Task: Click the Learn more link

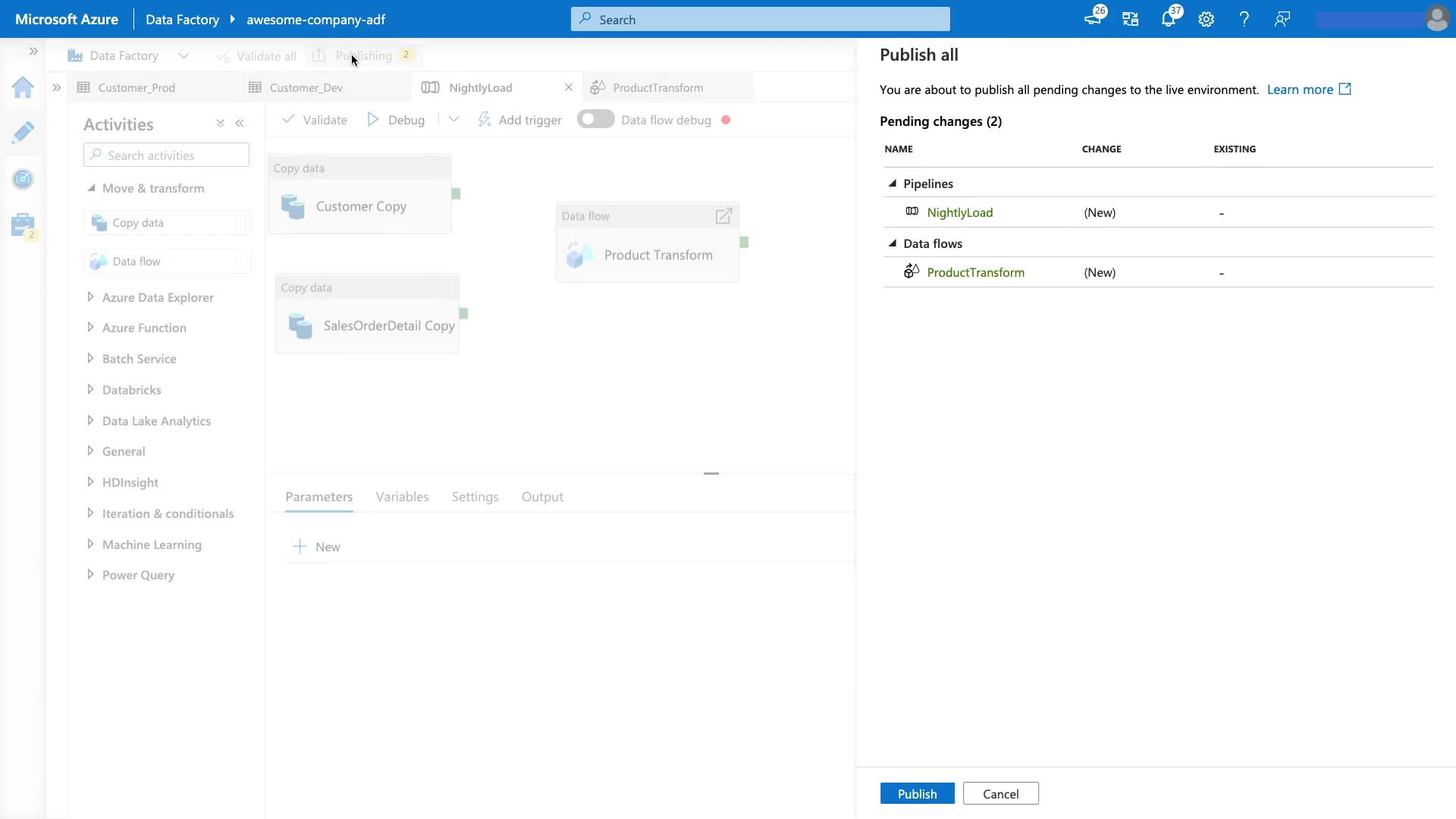Action: (x=1300, y=89)
